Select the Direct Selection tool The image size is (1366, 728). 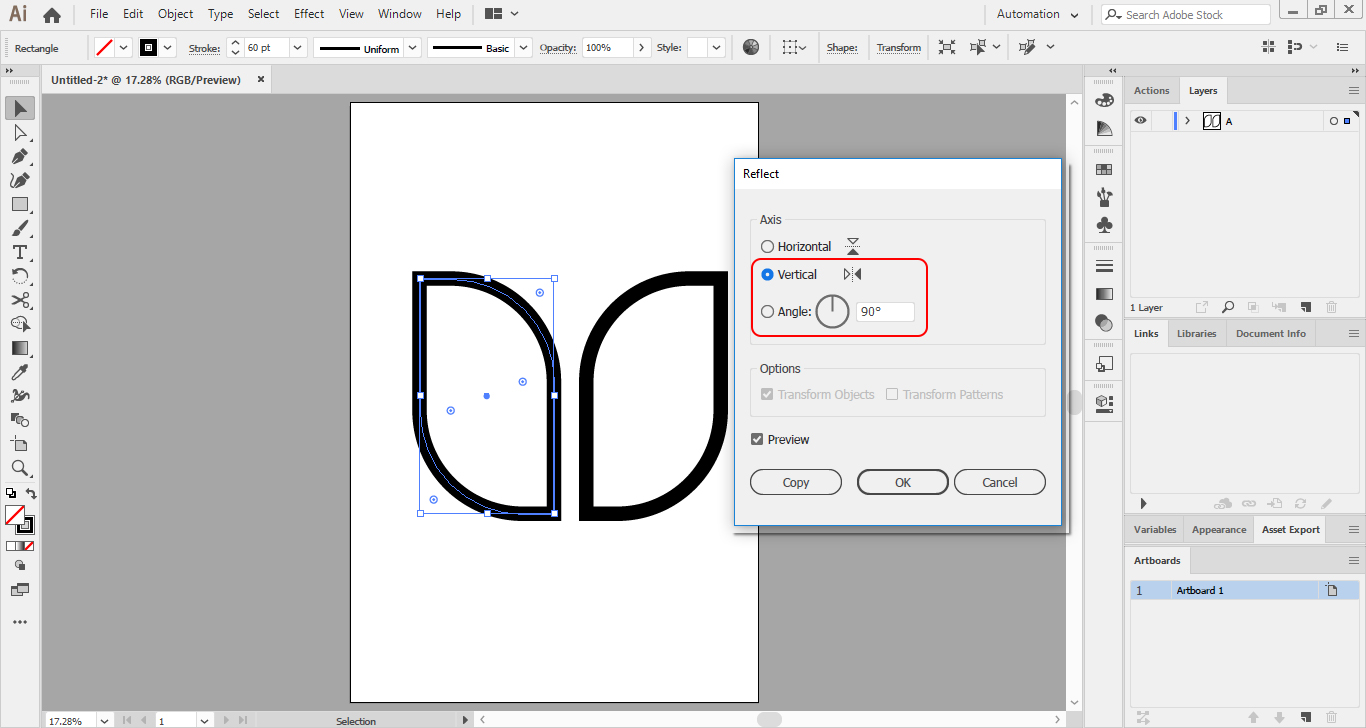point(19,133)
